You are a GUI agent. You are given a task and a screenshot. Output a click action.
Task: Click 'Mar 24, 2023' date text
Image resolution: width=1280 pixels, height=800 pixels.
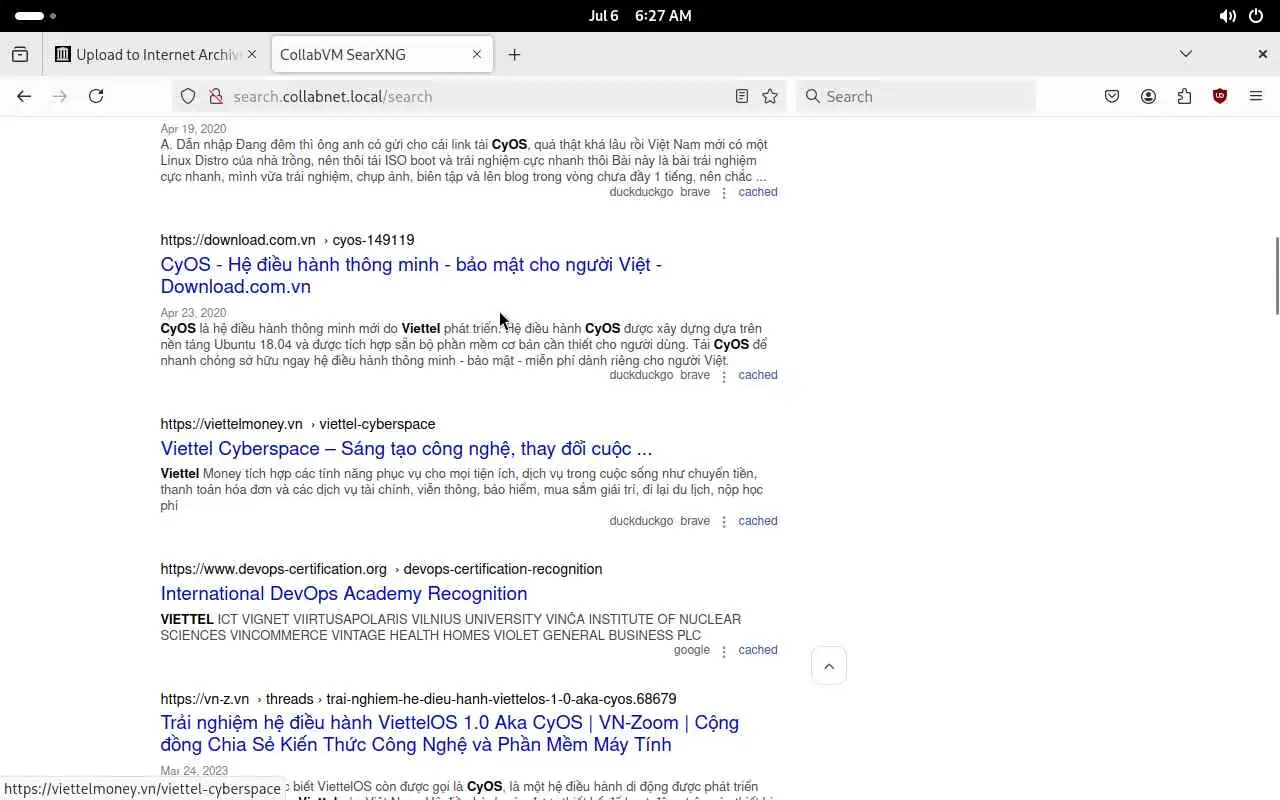(194, 771)
